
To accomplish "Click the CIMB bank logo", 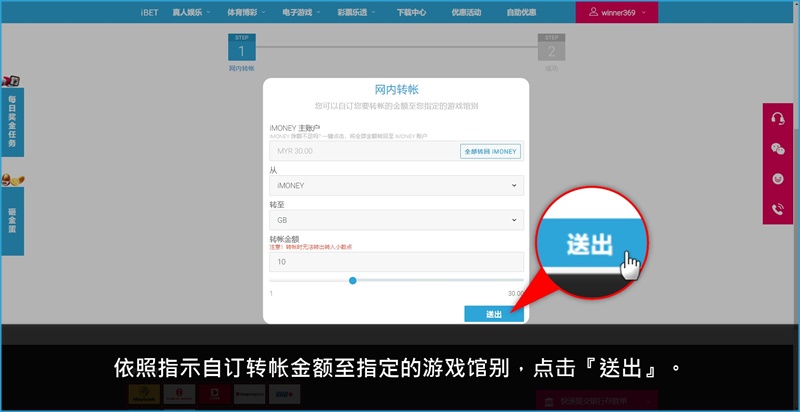I will coord(214,394).
